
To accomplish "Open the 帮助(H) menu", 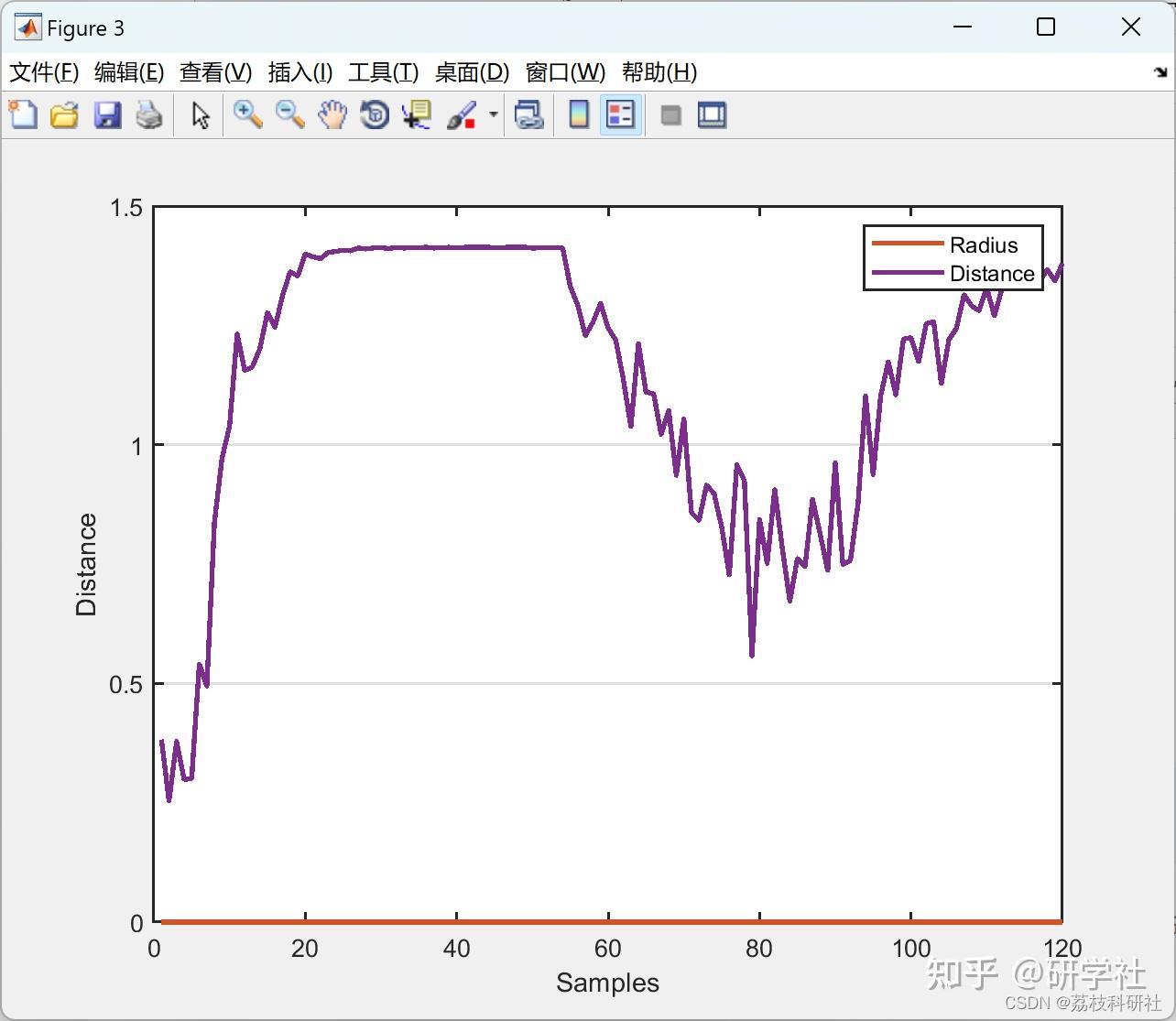I will [x=659, y=72].
